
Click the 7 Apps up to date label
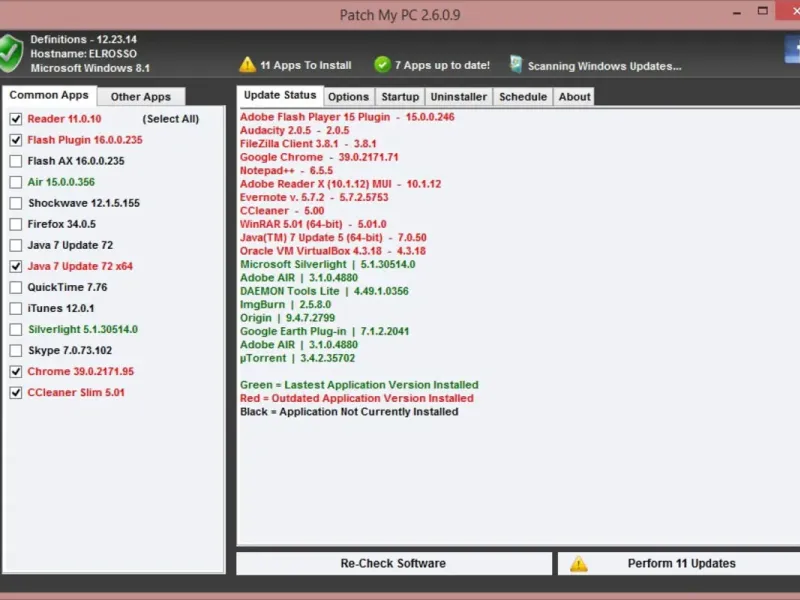pyautogui.click(x=442, y=65)
